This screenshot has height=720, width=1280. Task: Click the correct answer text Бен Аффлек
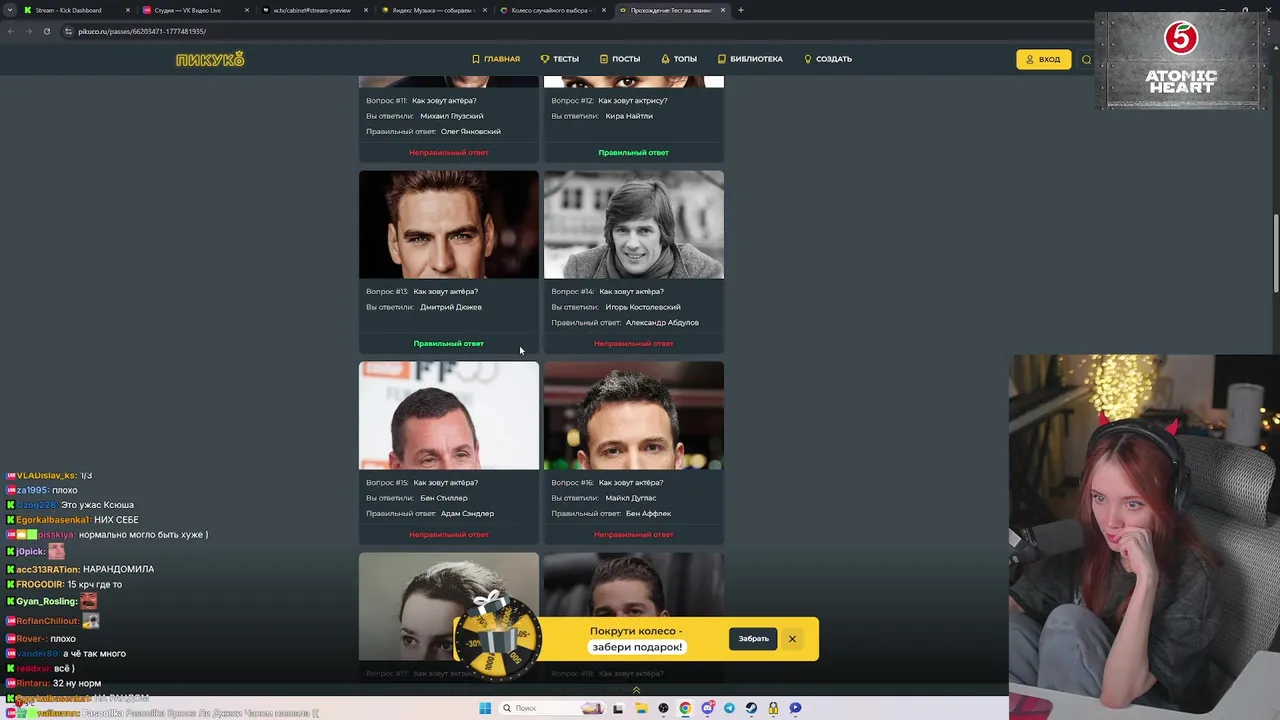tap(648, 514)
